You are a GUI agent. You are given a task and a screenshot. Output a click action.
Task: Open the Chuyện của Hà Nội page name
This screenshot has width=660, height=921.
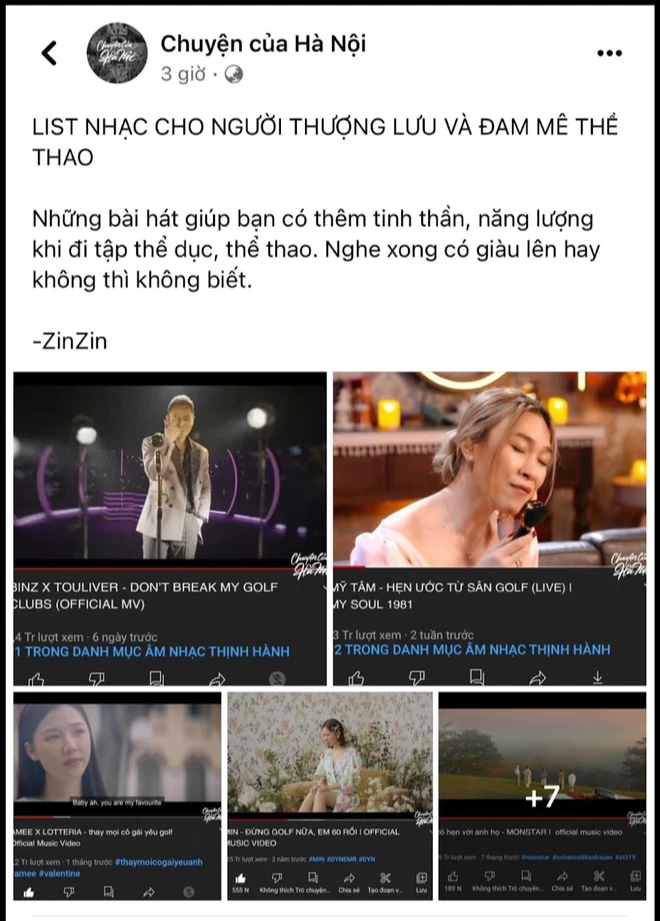point(263,43)
